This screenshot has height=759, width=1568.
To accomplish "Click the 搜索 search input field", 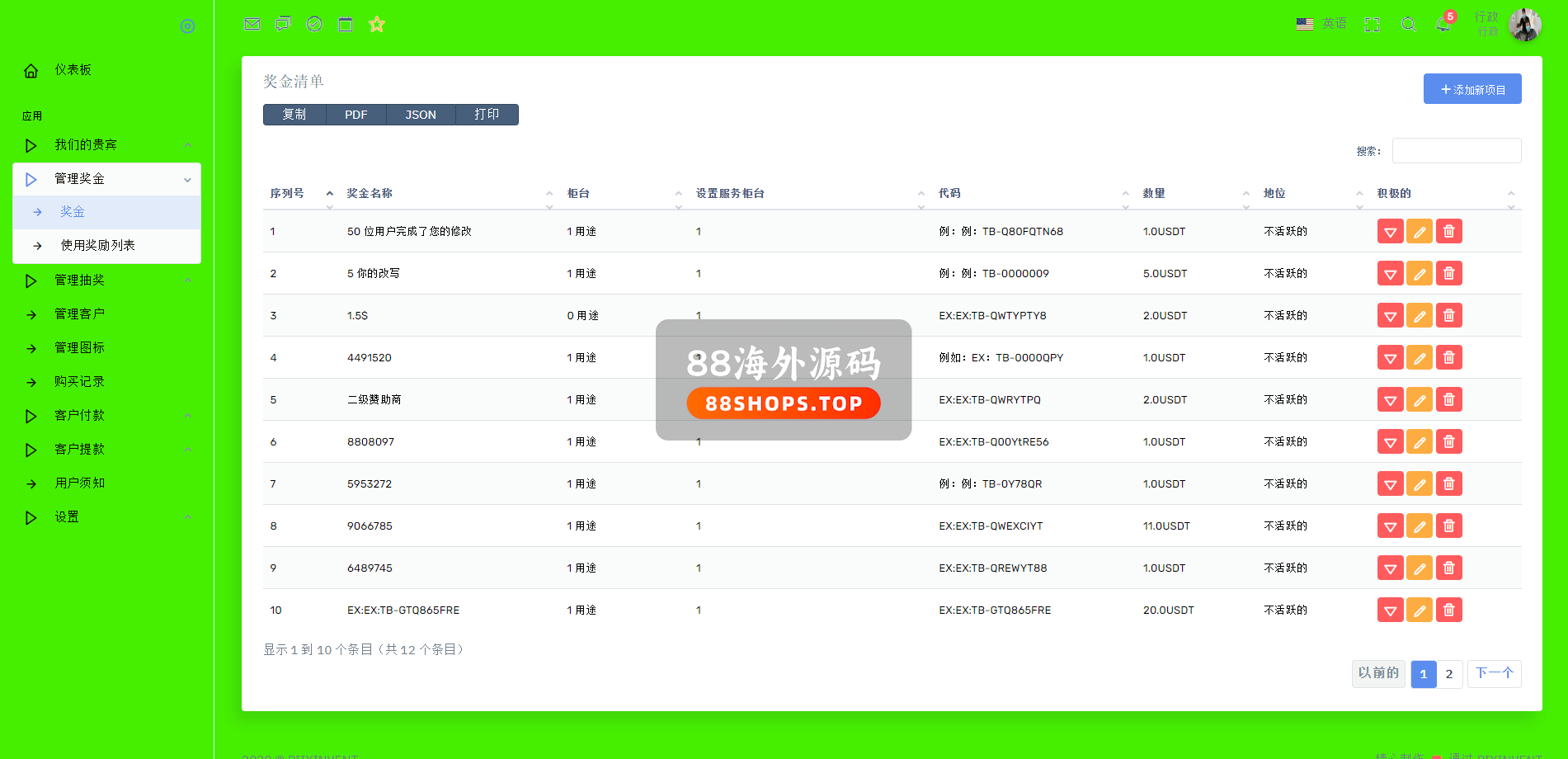I will [x=1457, y=151].
